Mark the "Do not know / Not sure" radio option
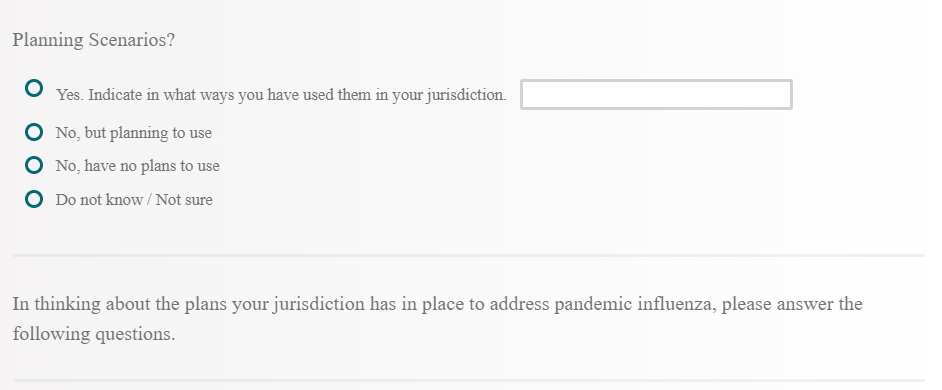The image size is (942, 390). coord(34,198)
